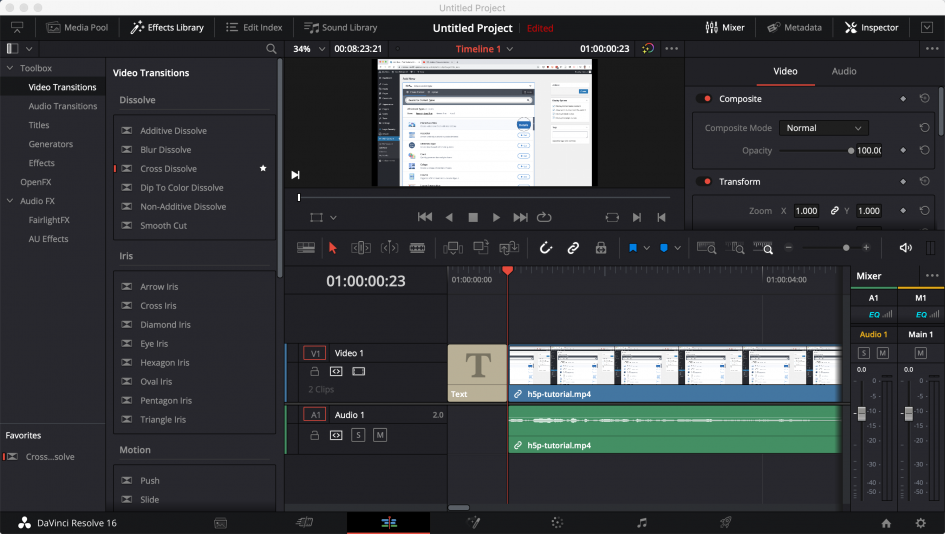Click the overwrite clip icon

tap(481, 247)
